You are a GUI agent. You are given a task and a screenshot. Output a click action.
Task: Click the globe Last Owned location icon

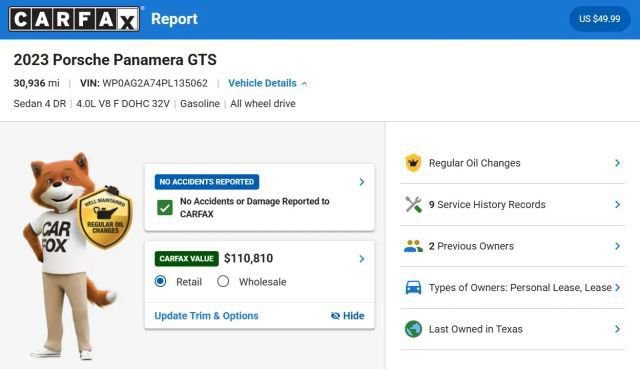pos(413,329)
